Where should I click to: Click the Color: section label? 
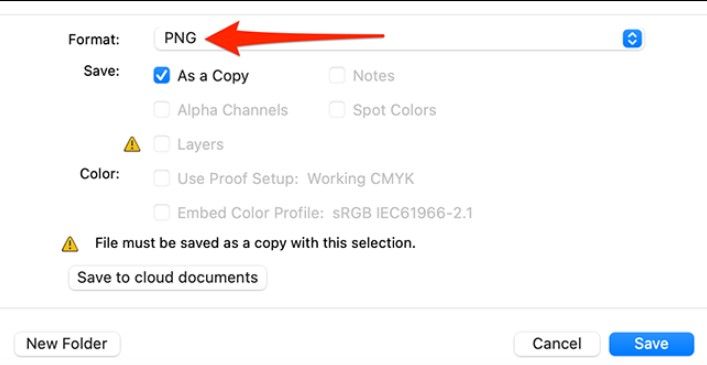click(x=100, y=174)
